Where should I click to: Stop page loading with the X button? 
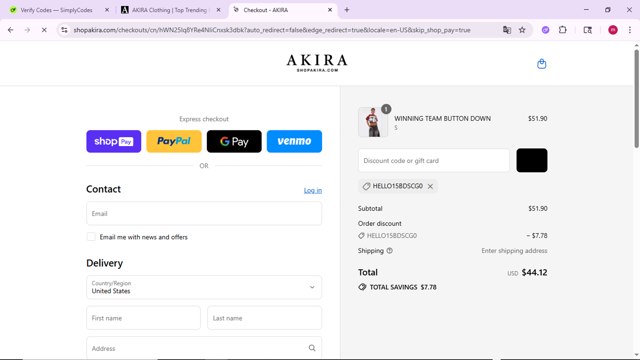(44, 30)
